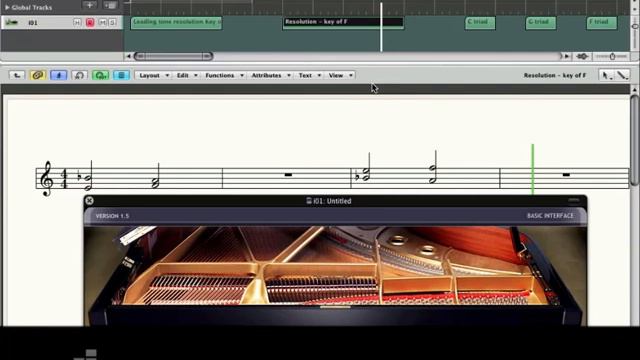The image size is (640, 360).
Task: Click the Edit dropdown arrow
Action: pos(196,76)
